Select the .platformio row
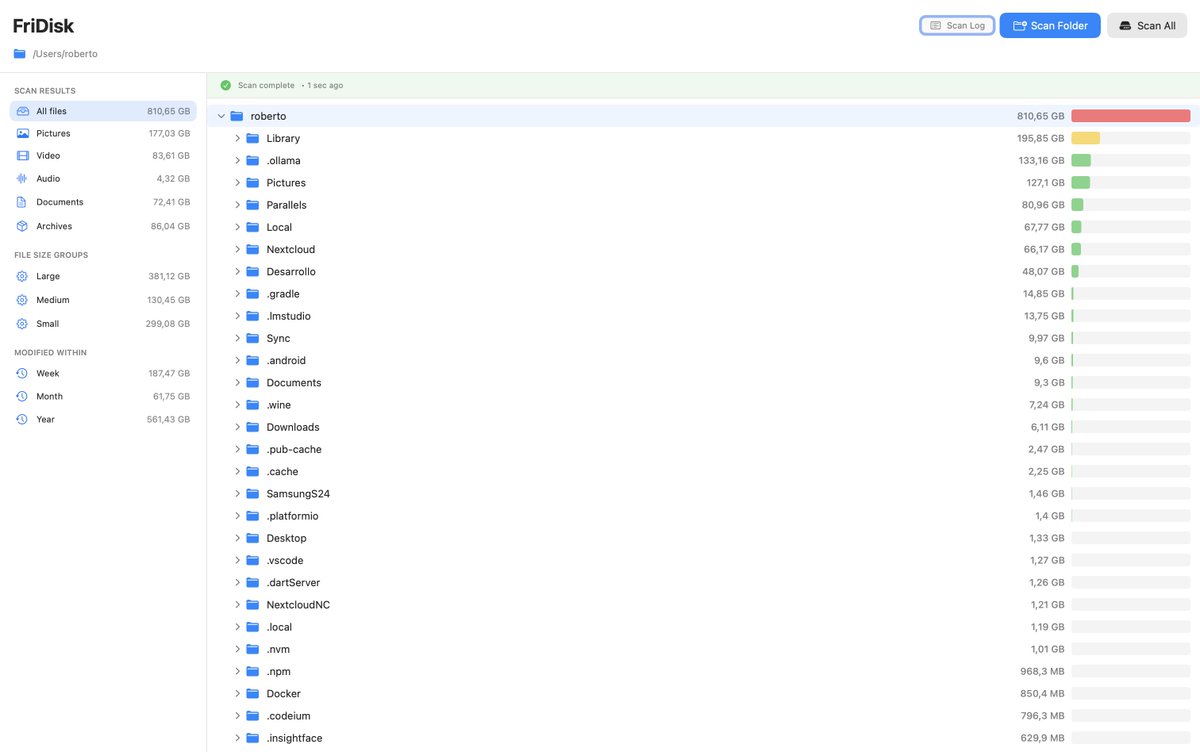The height and width of the screenshot is (752, 1200). click(x=704, y=516)
